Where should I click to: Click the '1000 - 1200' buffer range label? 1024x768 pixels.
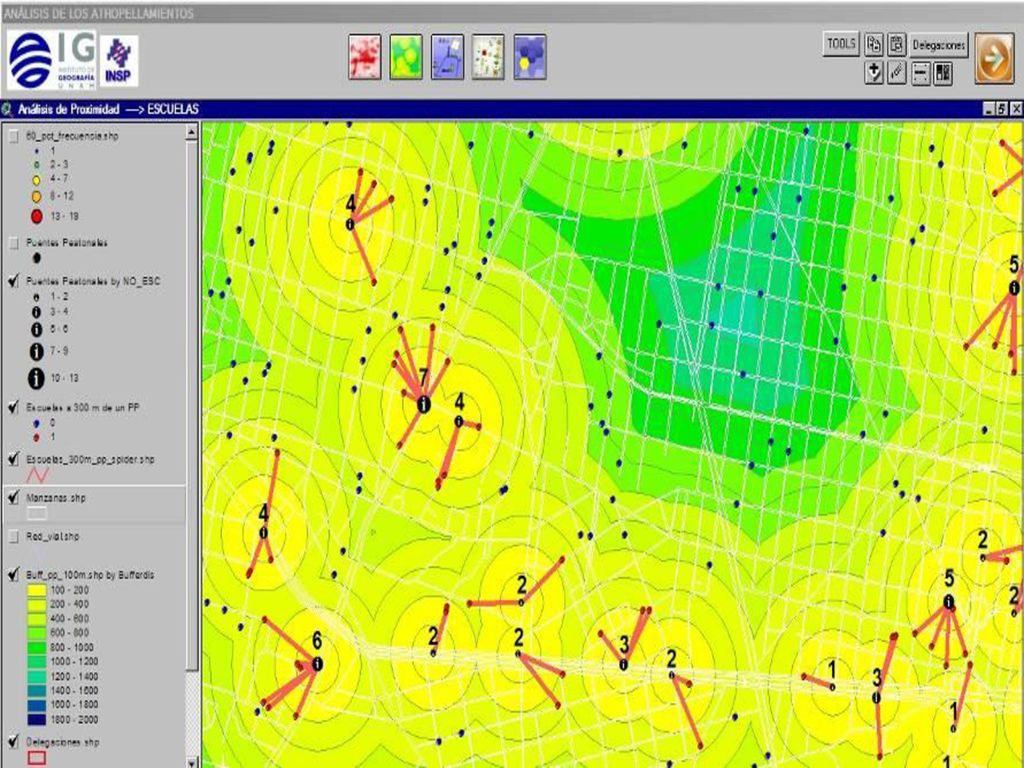click(74, 662)
